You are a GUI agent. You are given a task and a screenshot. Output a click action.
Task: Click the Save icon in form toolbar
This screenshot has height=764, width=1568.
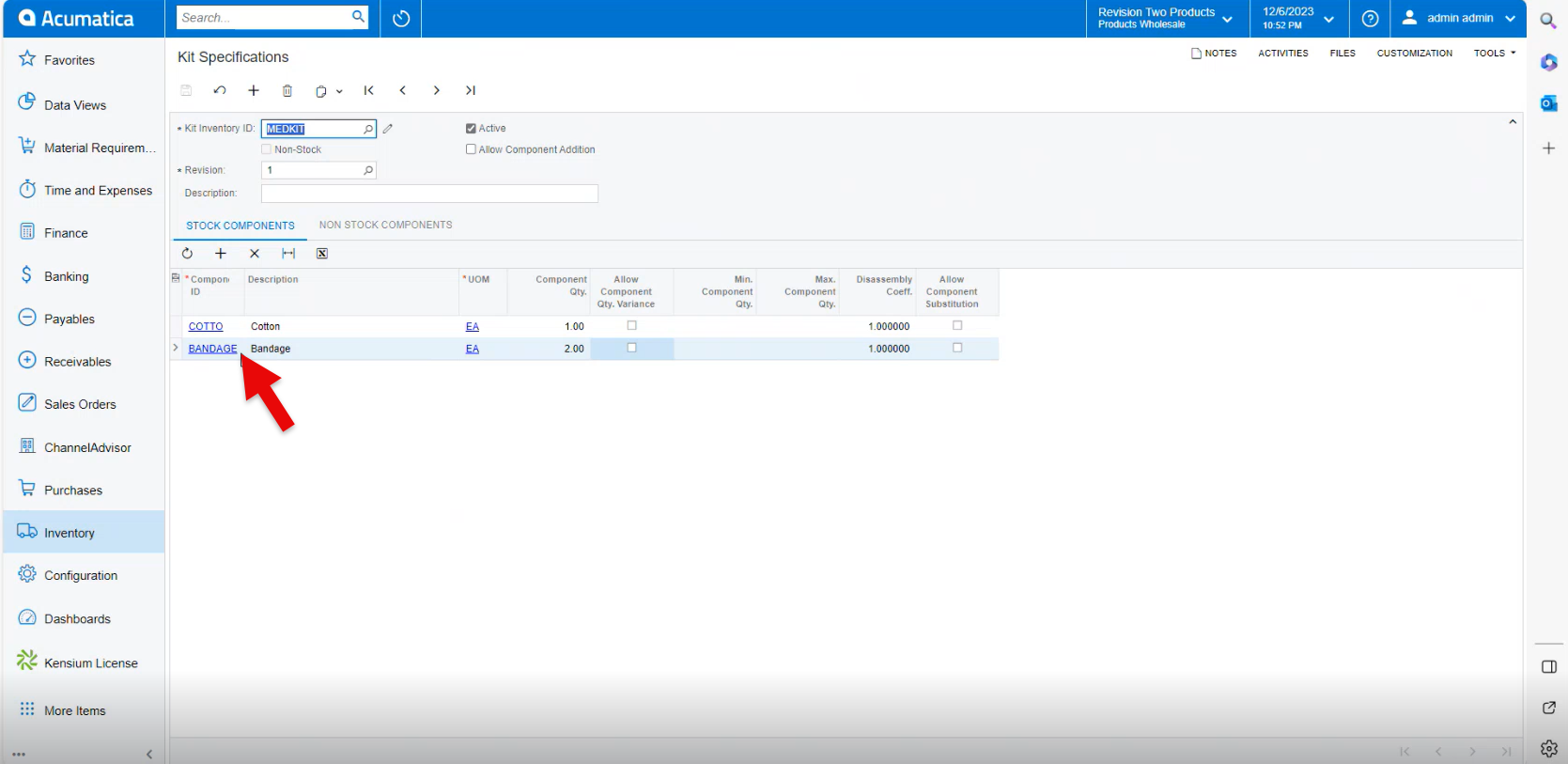tap(186, 90)
